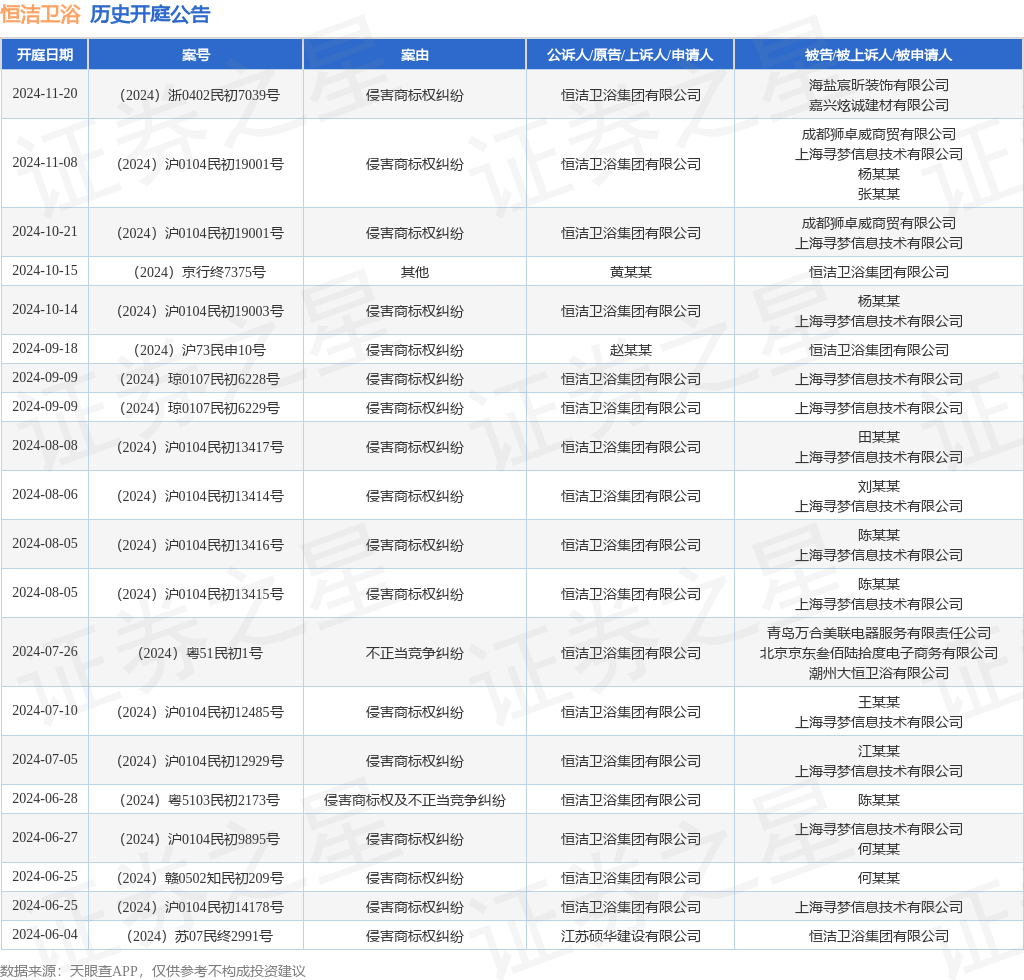The image size is (1024, 980).
Task: Open 青岛万合美联电器服务有限责任公司 company page
Action: [x=879, y=632]
